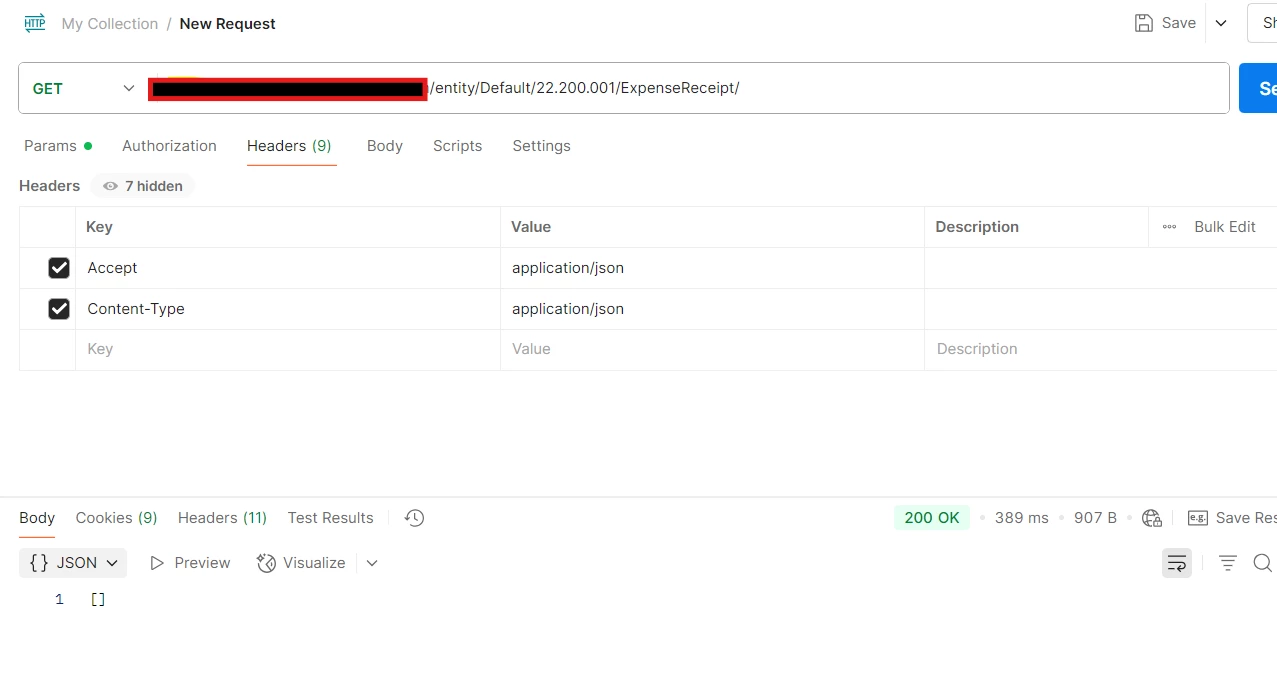Click the Save disk icon
1277x682 pixels.
point(1144,23)
